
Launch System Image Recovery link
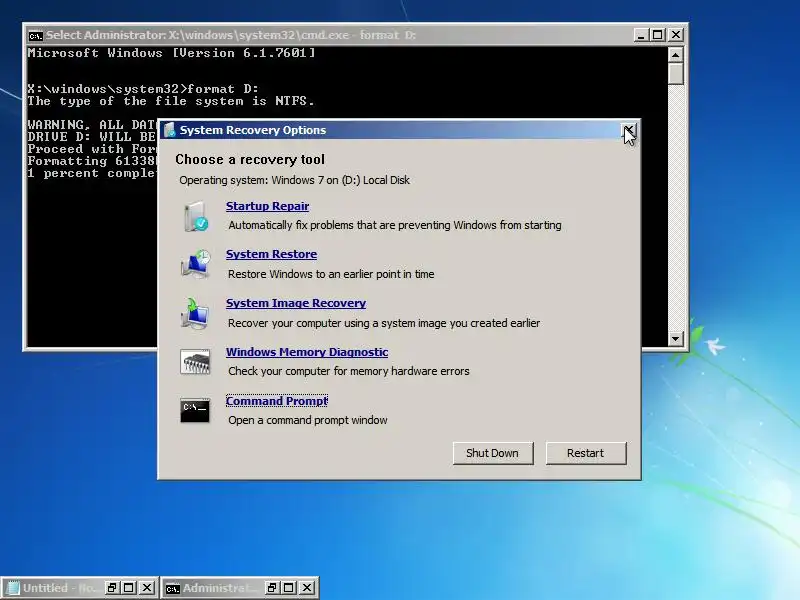296,303
